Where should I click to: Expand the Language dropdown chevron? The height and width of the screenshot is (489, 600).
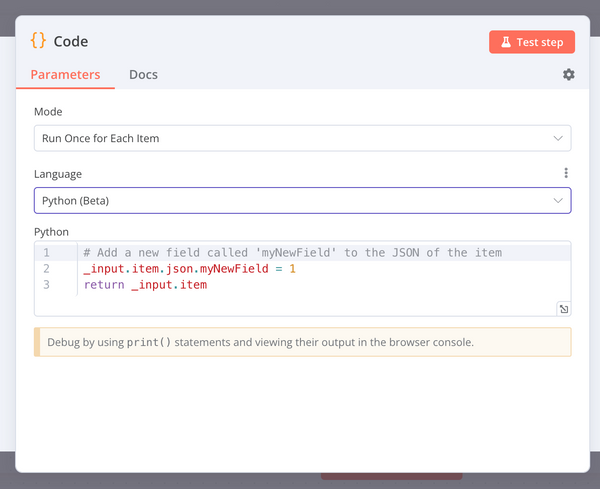coord(558,200)
